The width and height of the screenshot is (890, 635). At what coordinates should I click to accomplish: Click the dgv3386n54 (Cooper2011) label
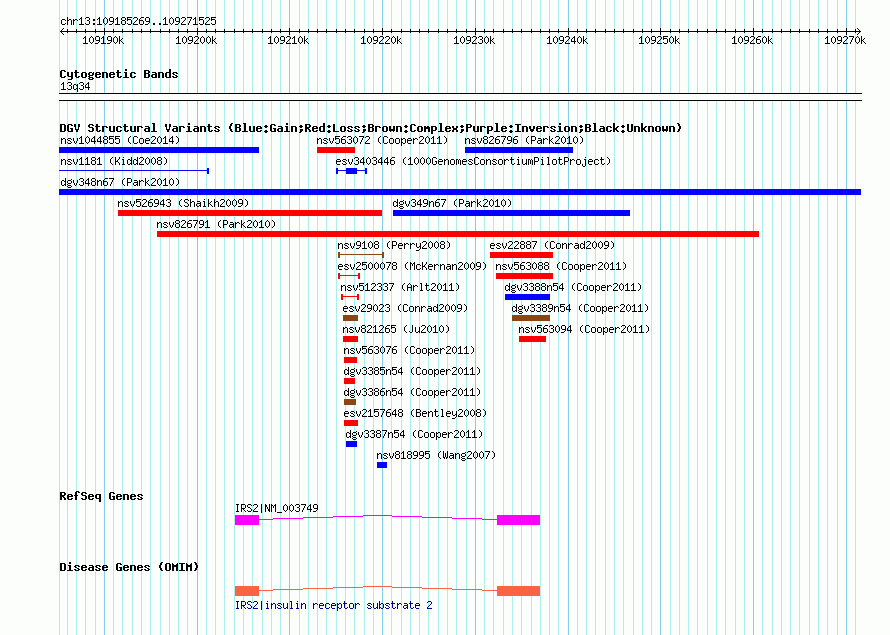click(412, 392)
